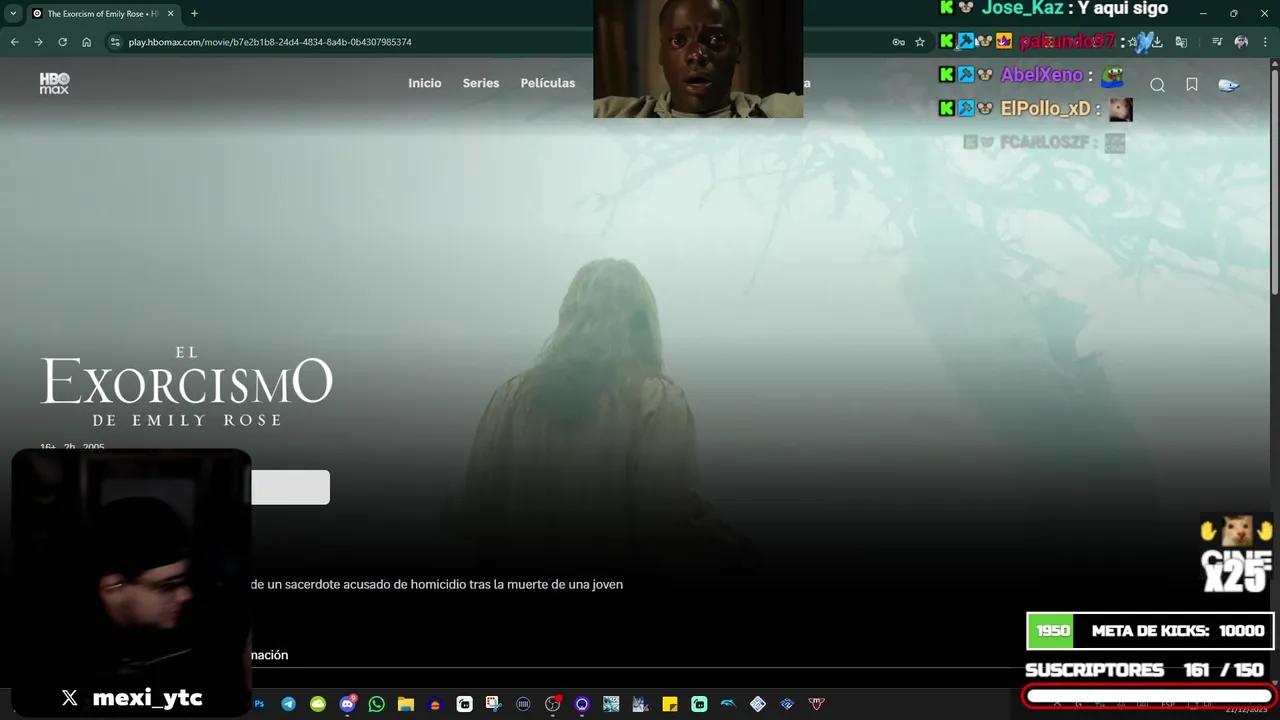The image size is (1280, 720).
Task: Click the 'sacerdote acusado de homicidio' synopsis text
Action: click(437, 584)
